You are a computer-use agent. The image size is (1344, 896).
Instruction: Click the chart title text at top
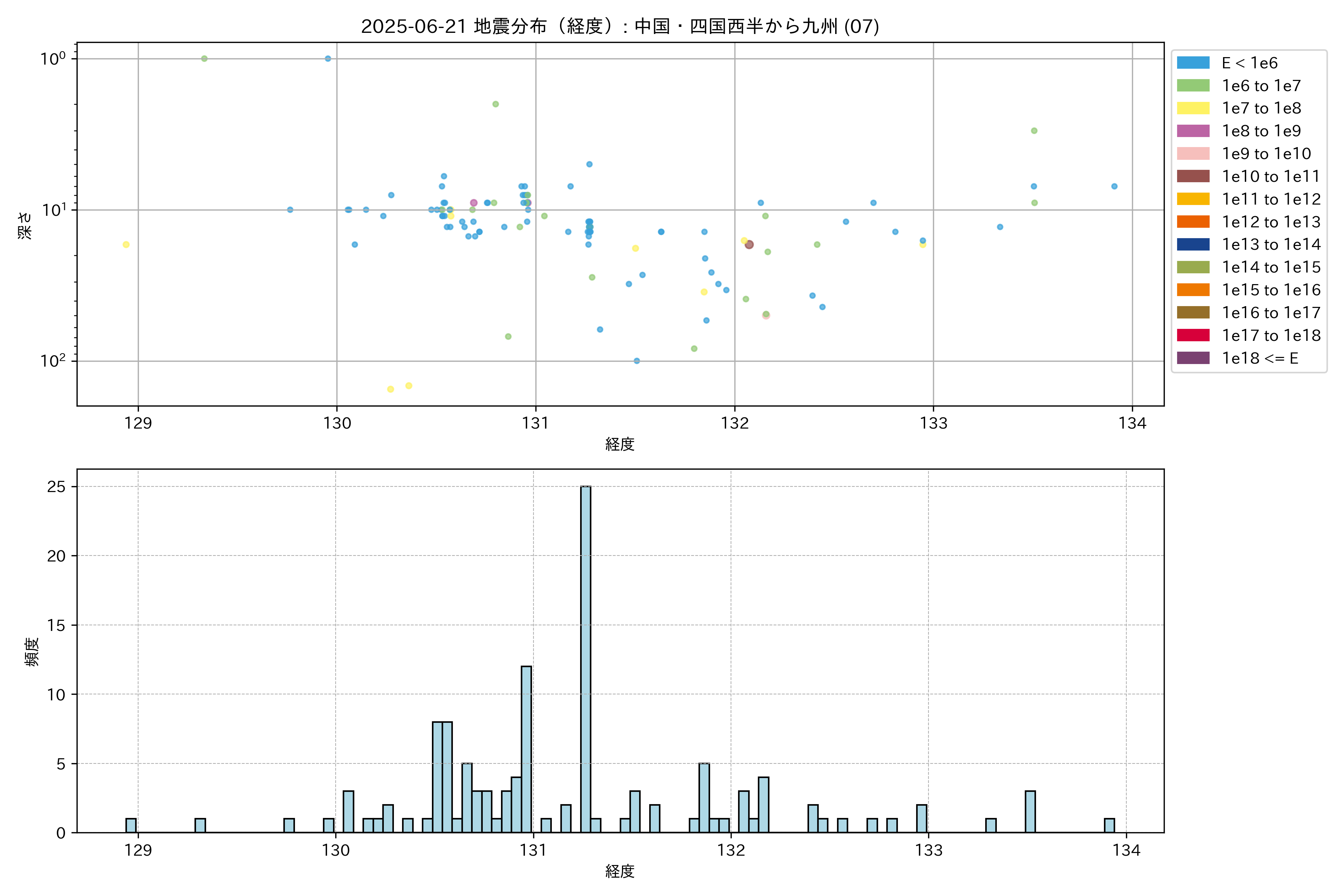click(x=620, y=26)
